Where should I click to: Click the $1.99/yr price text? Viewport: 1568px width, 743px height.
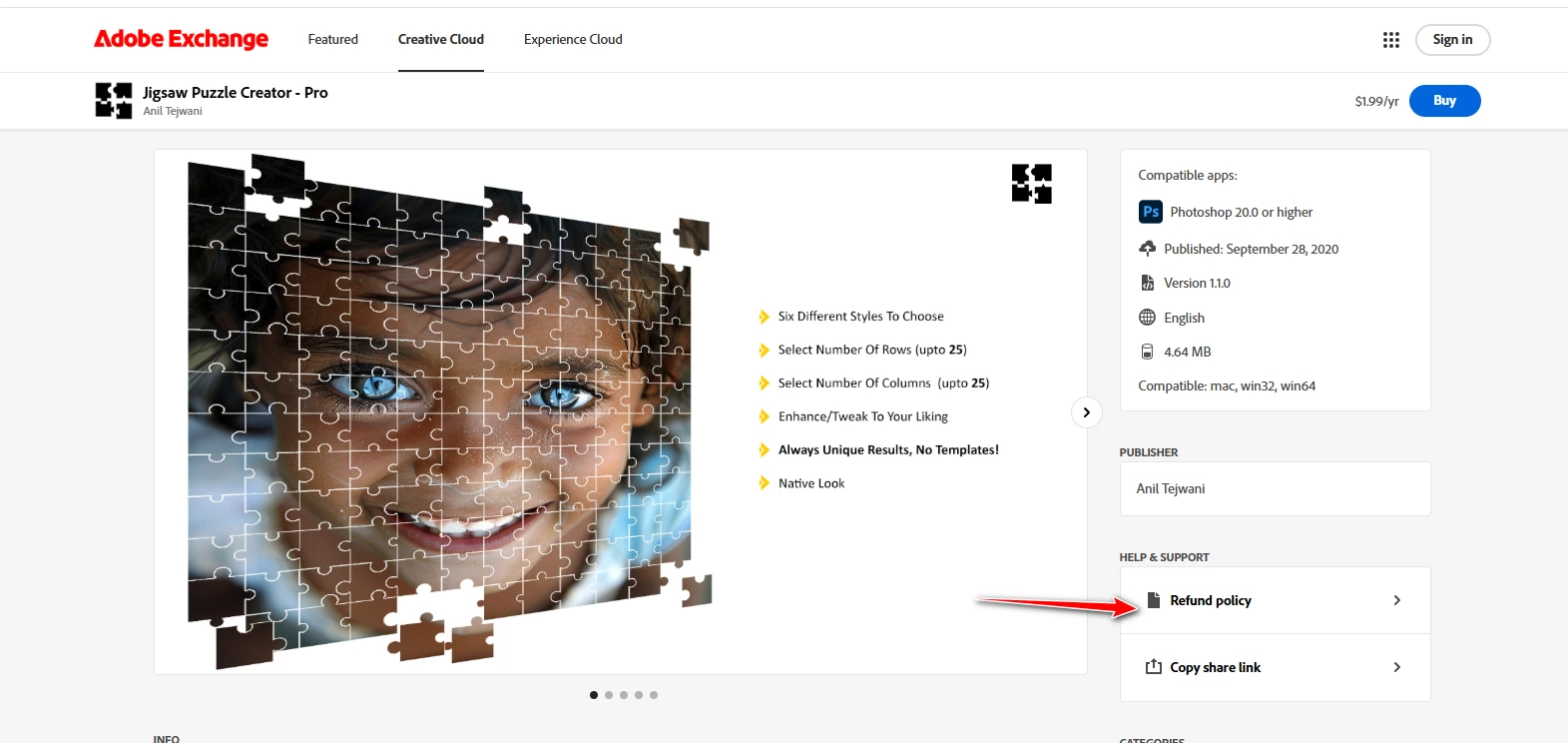coord(1376,101)
